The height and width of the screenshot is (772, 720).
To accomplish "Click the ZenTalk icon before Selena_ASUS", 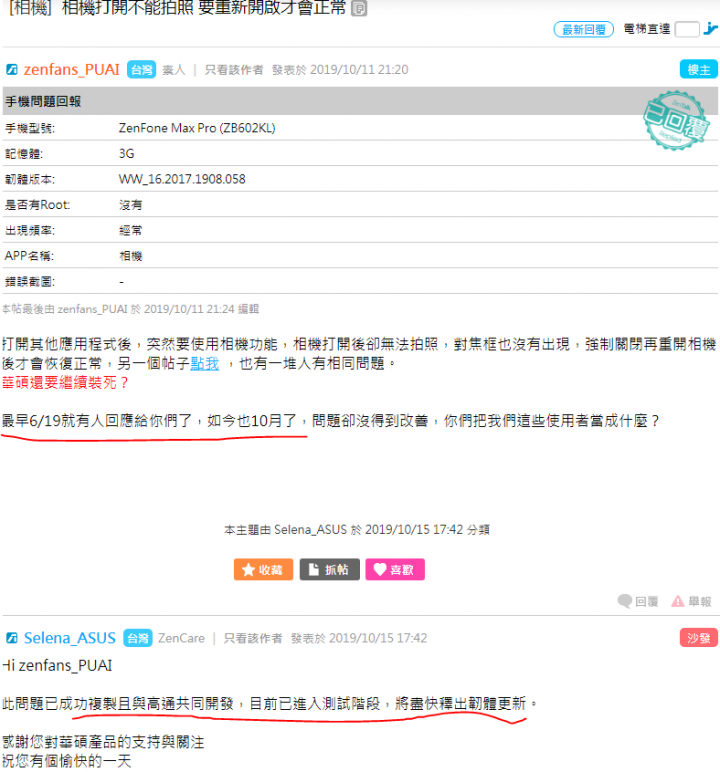I will (12, 638).
